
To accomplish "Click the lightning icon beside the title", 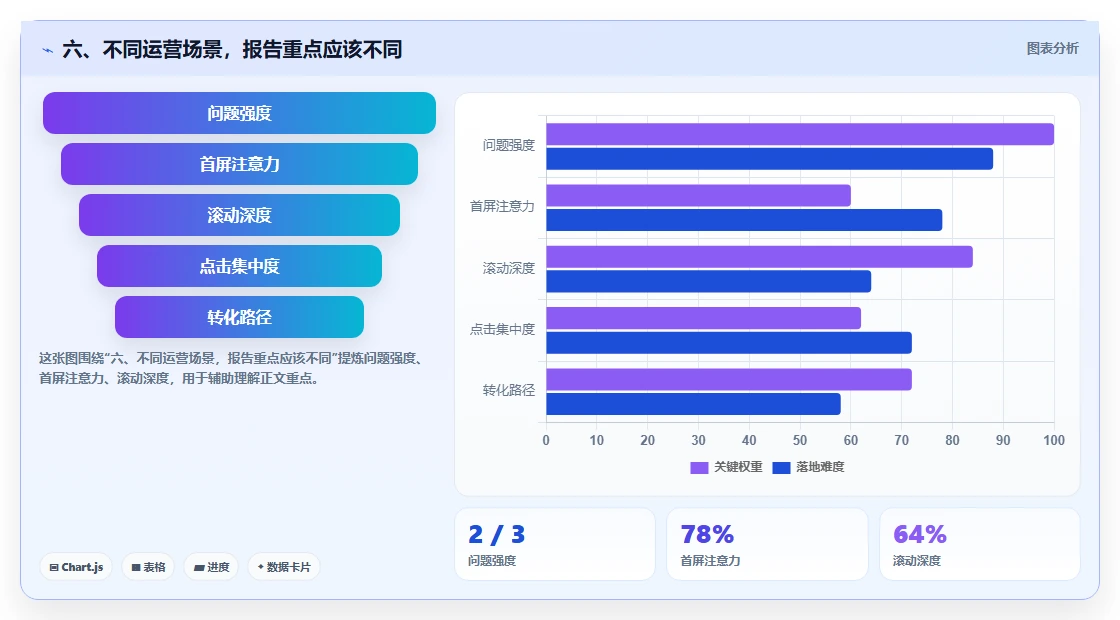I will (x=48, y=50).
